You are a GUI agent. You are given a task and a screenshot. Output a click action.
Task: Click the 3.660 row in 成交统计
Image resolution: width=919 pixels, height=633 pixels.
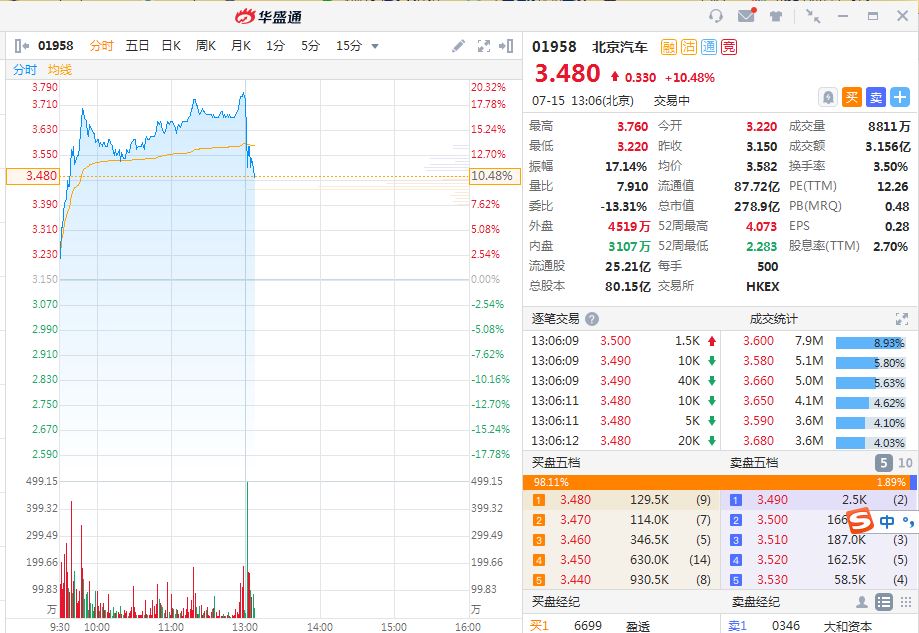point(819,381)
